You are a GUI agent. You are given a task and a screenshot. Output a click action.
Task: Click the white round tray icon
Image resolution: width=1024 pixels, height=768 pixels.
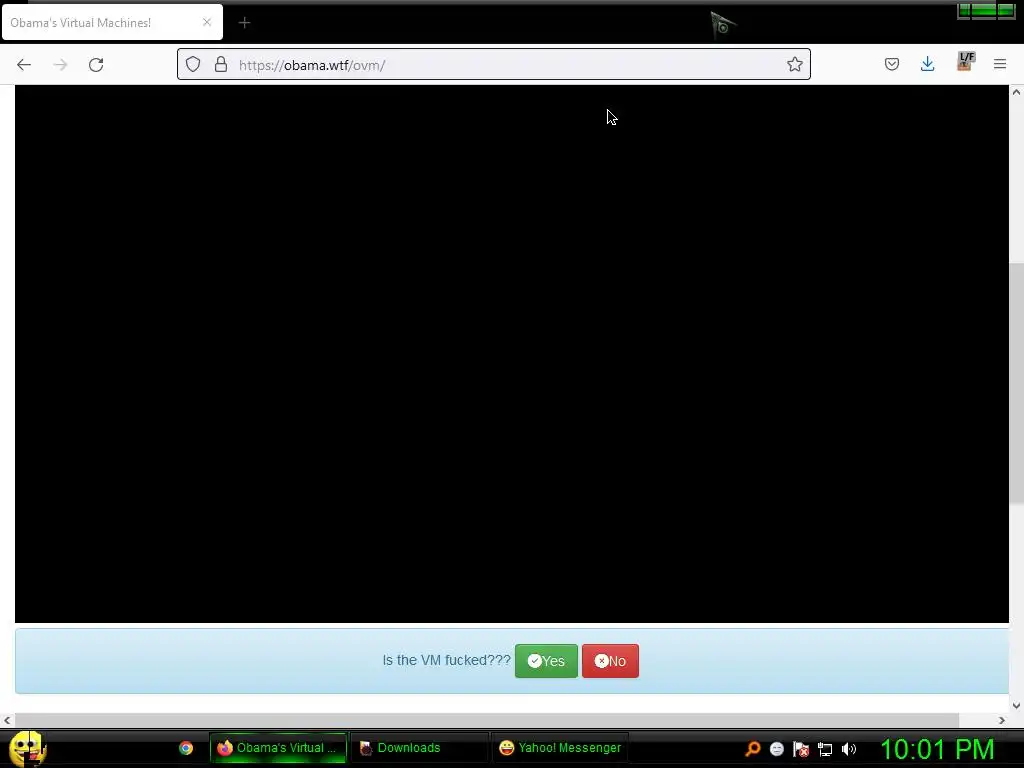[x=776, y=749]
